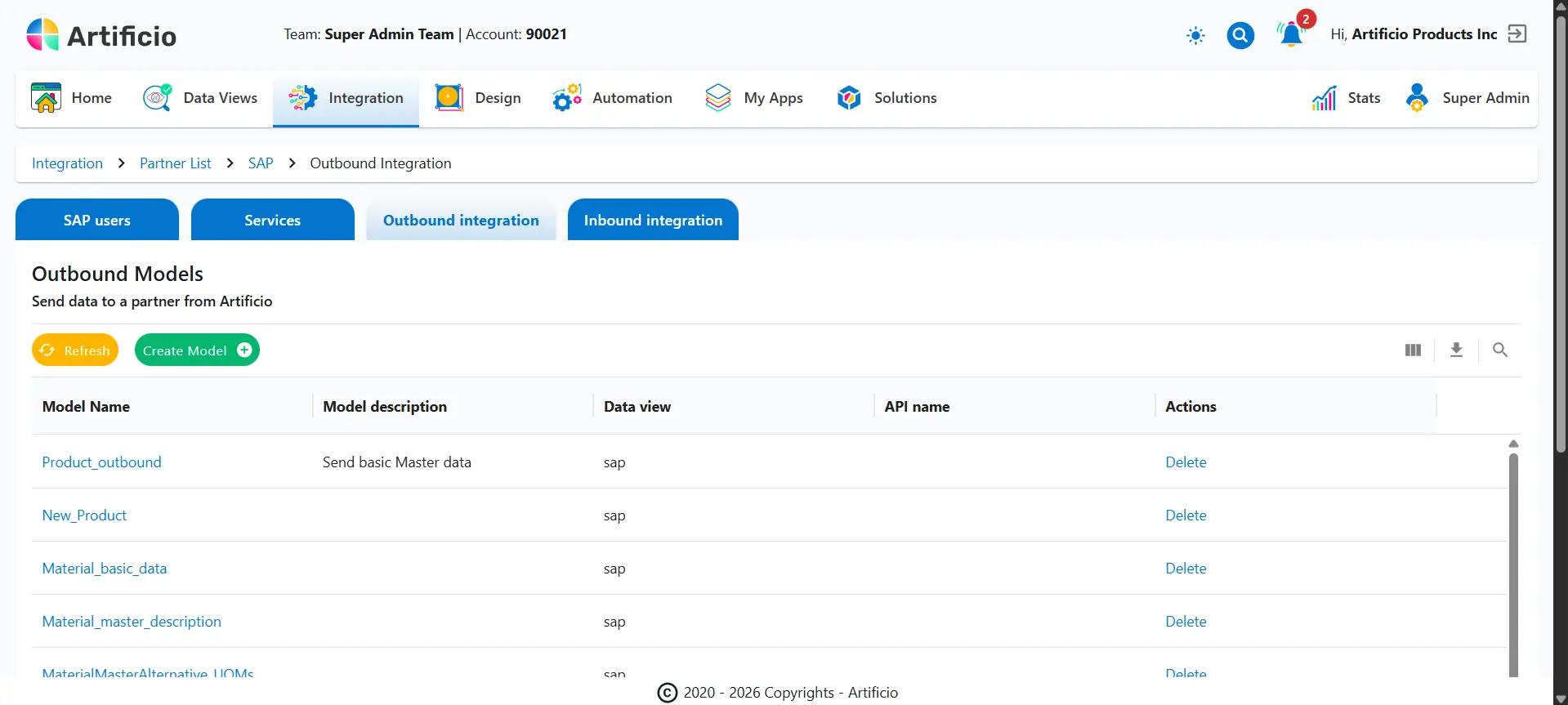Image resolution: width=1568 pixels, height=705 pixels.
Task: Refresh the outbound models list
Action: coord(75,350)
